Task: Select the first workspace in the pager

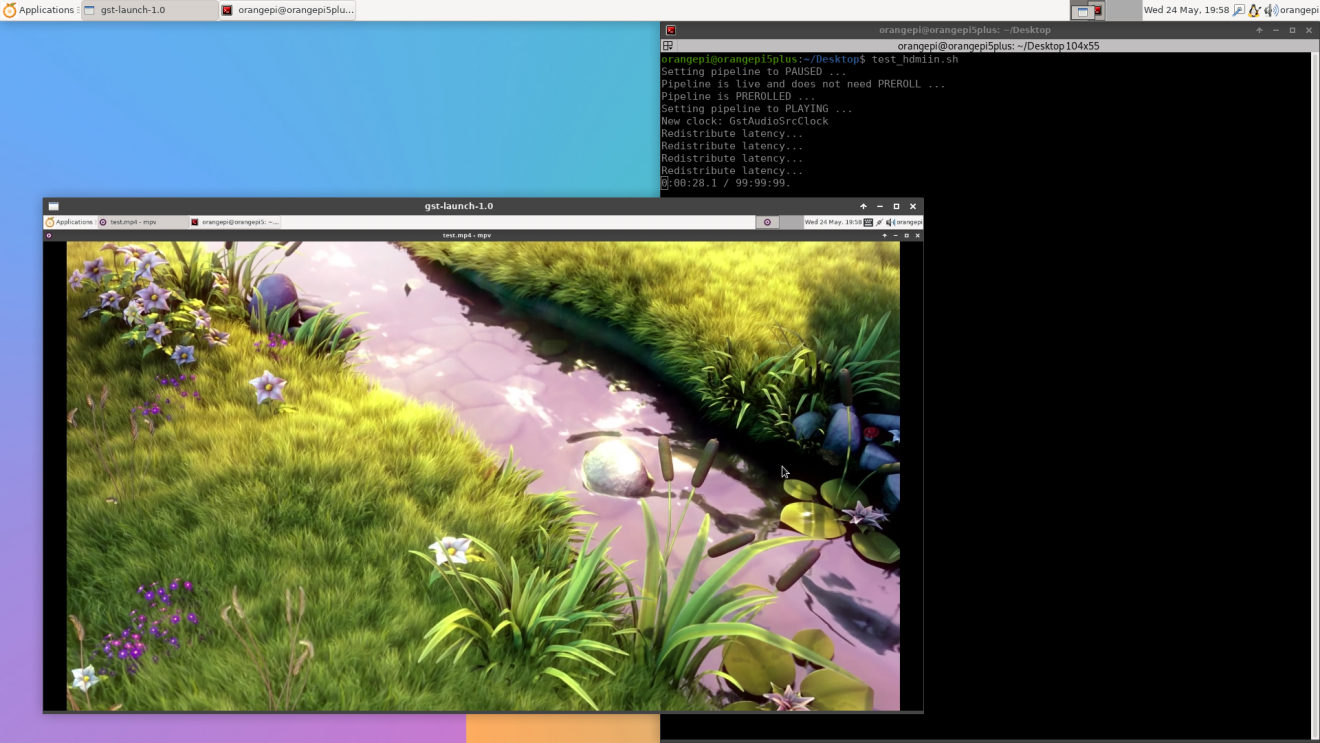Action: point(1087,10)
